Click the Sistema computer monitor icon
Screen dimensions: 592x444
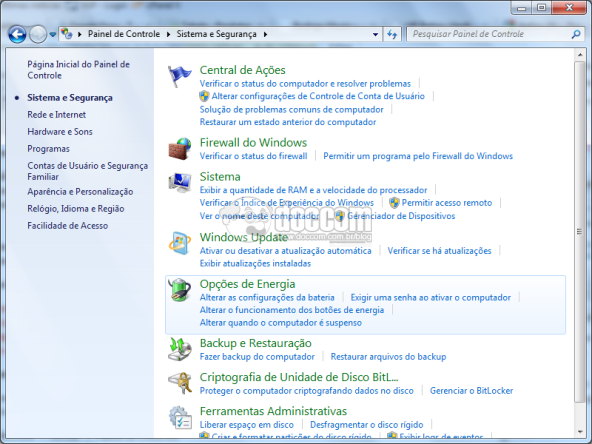point(180,182)
